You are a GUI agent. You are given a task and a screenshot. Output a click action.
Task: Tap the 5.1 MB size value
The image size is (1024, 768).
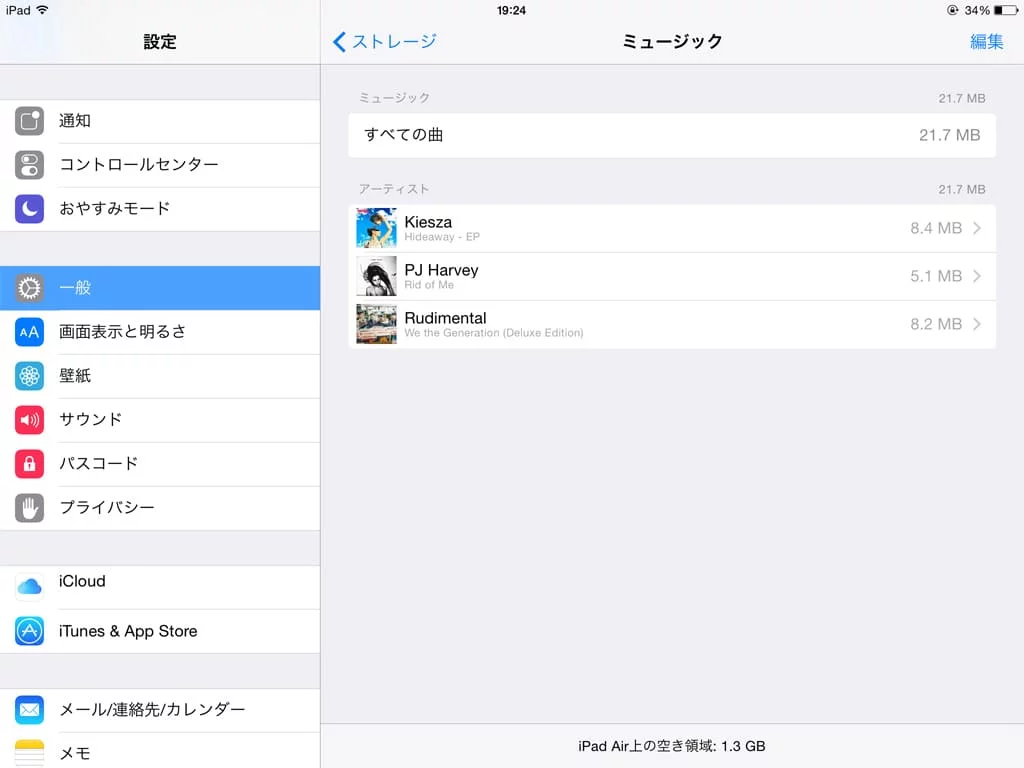(x=936, y=276)
